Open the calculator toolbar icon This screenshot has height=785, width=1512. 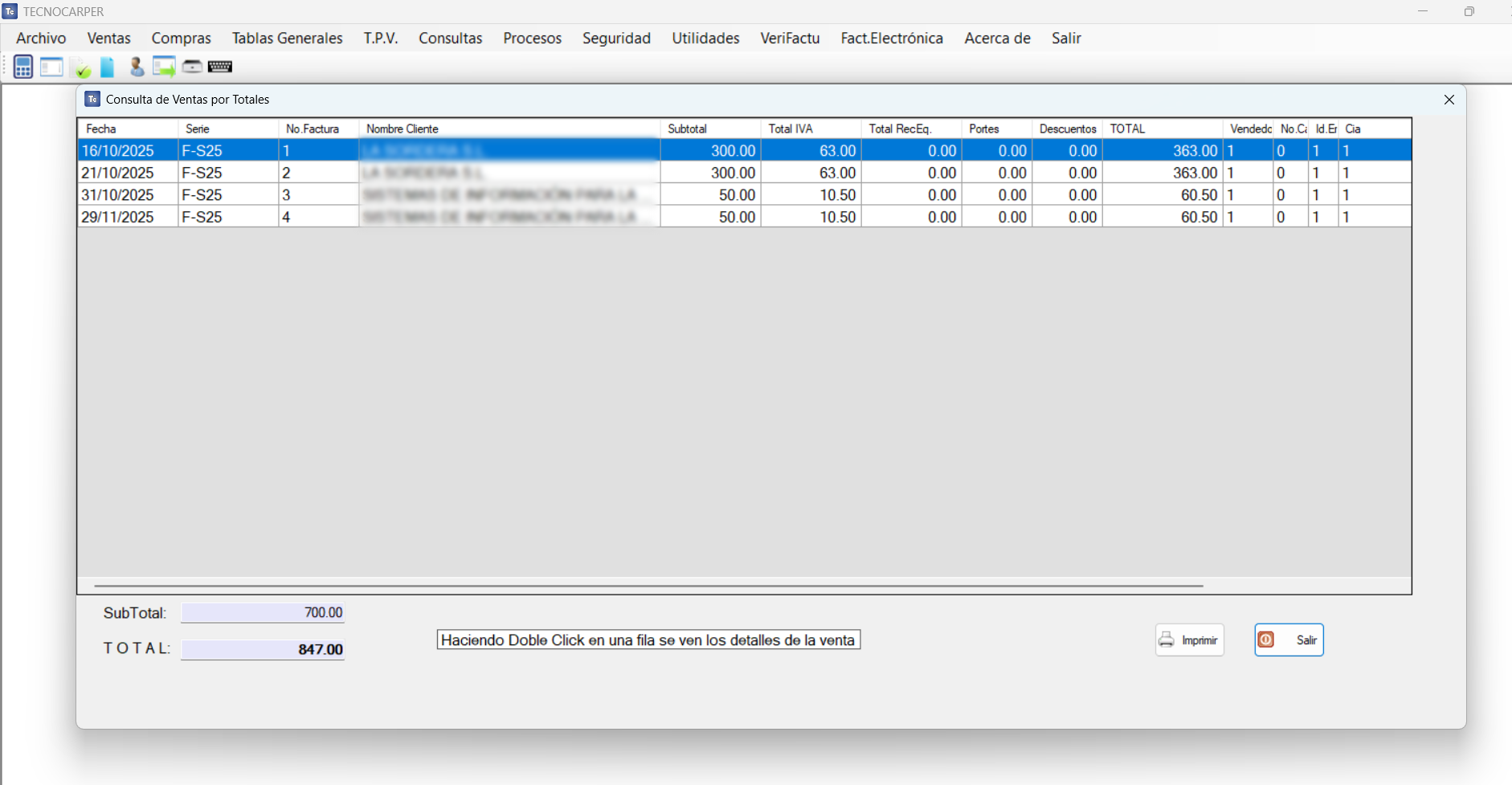23,67
